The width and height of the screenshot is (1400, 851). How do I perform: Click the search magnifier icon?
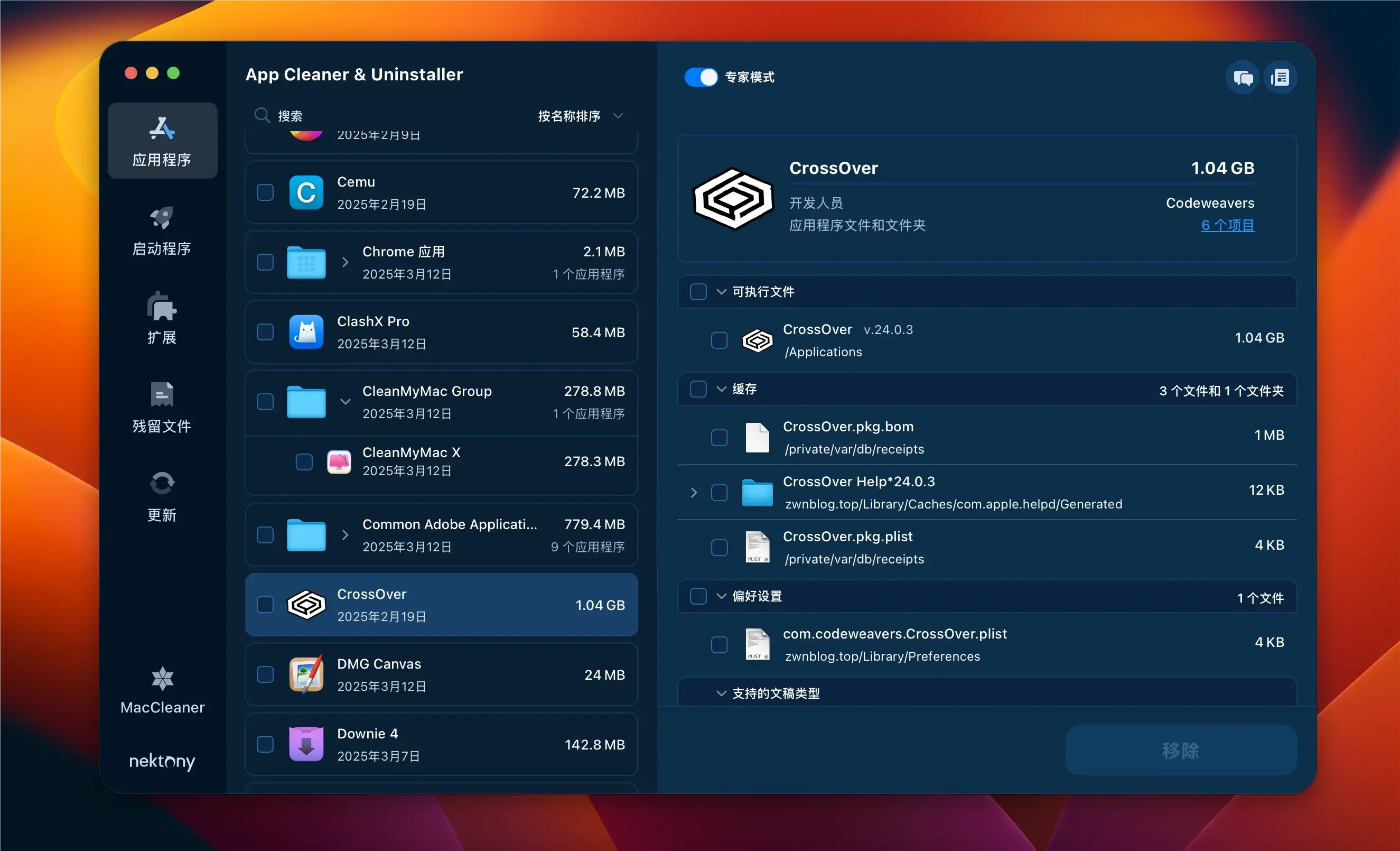(x=262, y=115)
